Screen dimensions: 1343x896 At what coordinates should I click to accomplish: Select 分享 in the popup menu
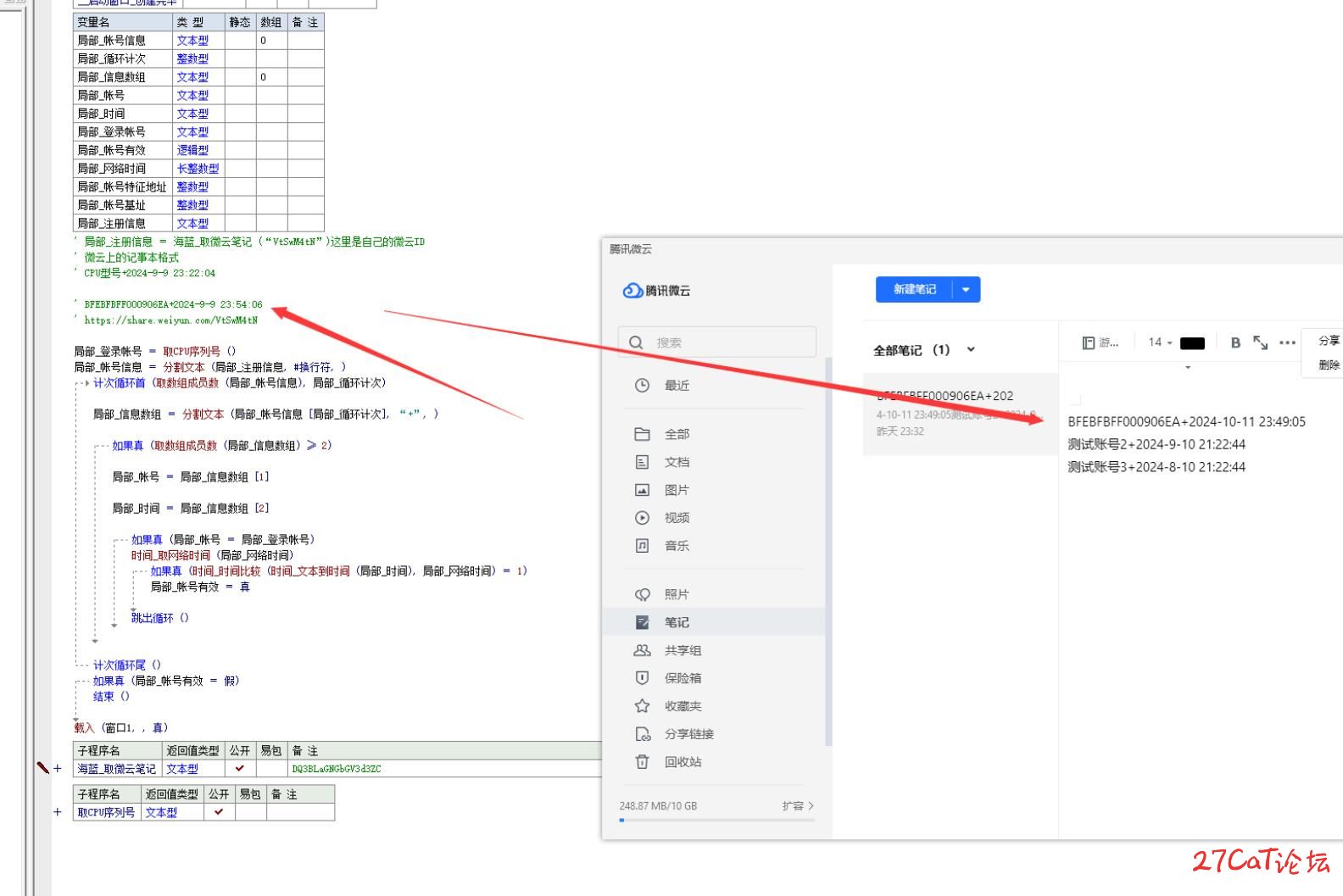pyautogui.click(x=1329, y=341)
